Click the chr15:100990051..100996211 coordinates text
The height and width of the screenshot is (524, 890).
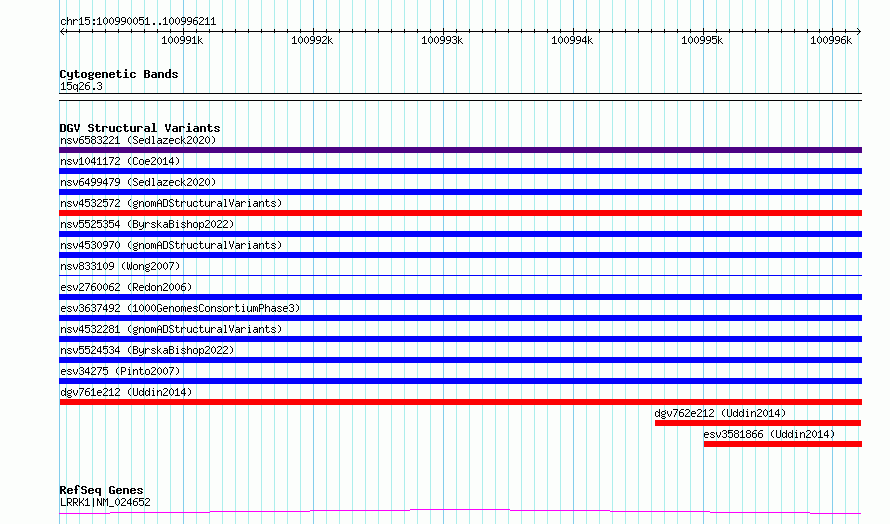coord(138,22)
